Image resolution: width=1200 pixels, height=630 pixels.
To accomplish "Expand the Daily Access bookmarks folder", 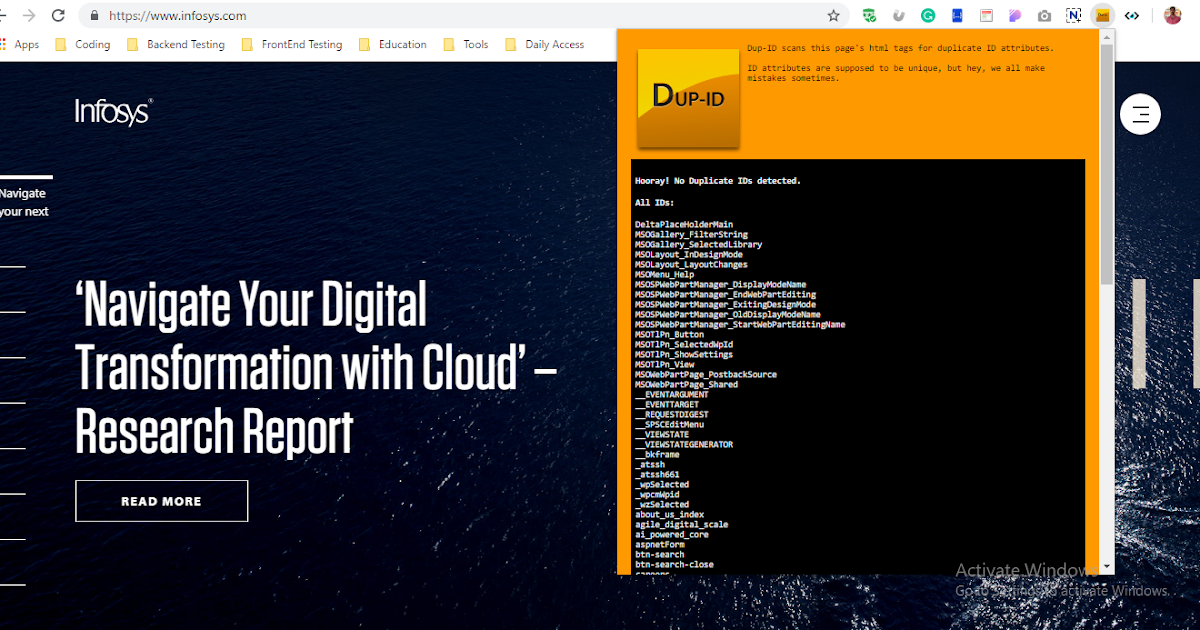I will click(x=555, y=44).
